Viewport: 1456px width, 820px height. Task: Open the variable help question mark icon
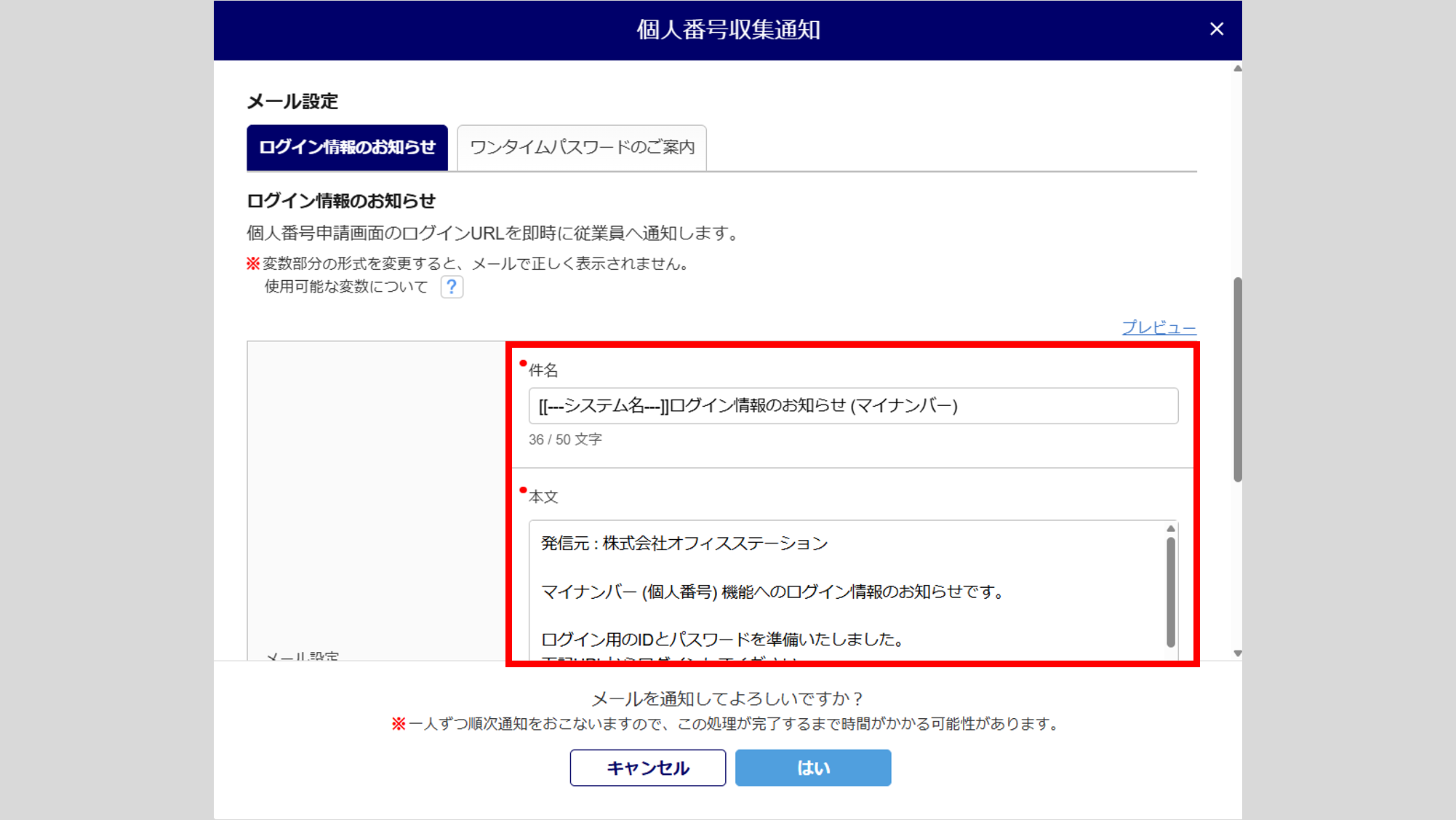(452, 287)
